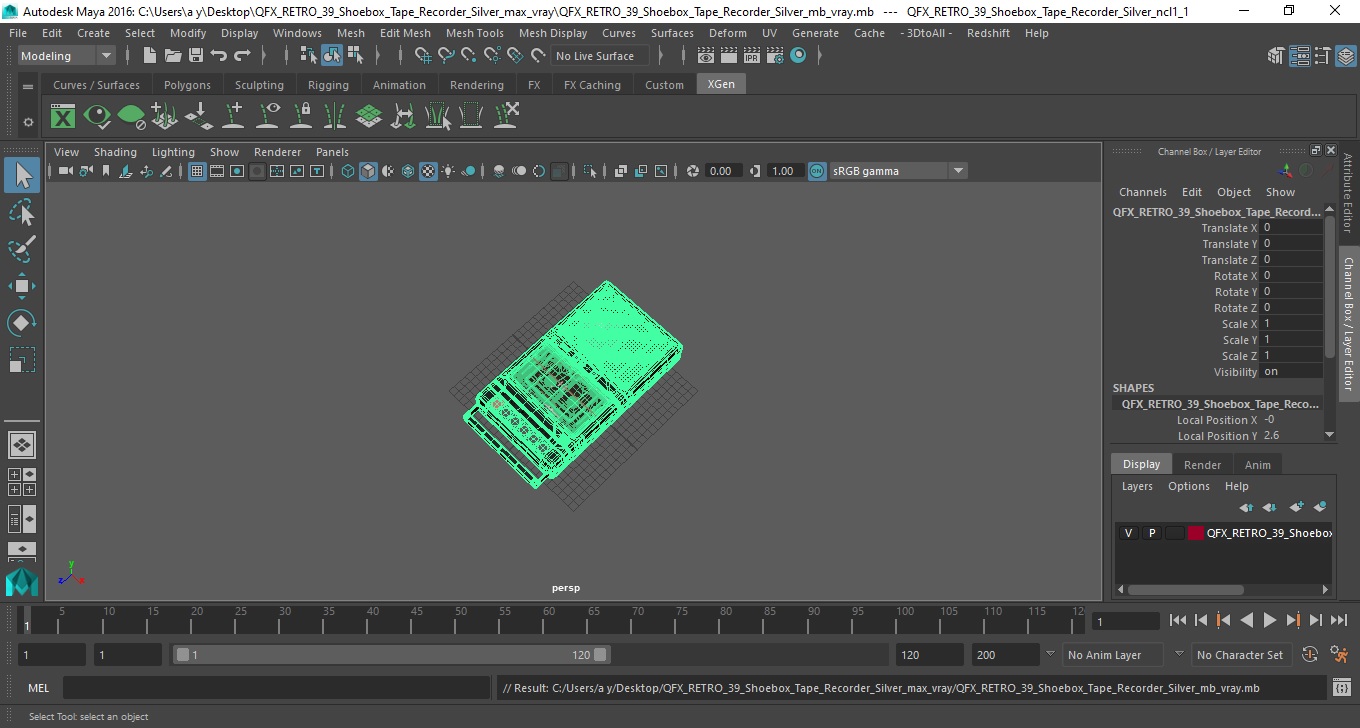Click go to start of playback range
1360x728 pixels.
tap(1178, 621)
